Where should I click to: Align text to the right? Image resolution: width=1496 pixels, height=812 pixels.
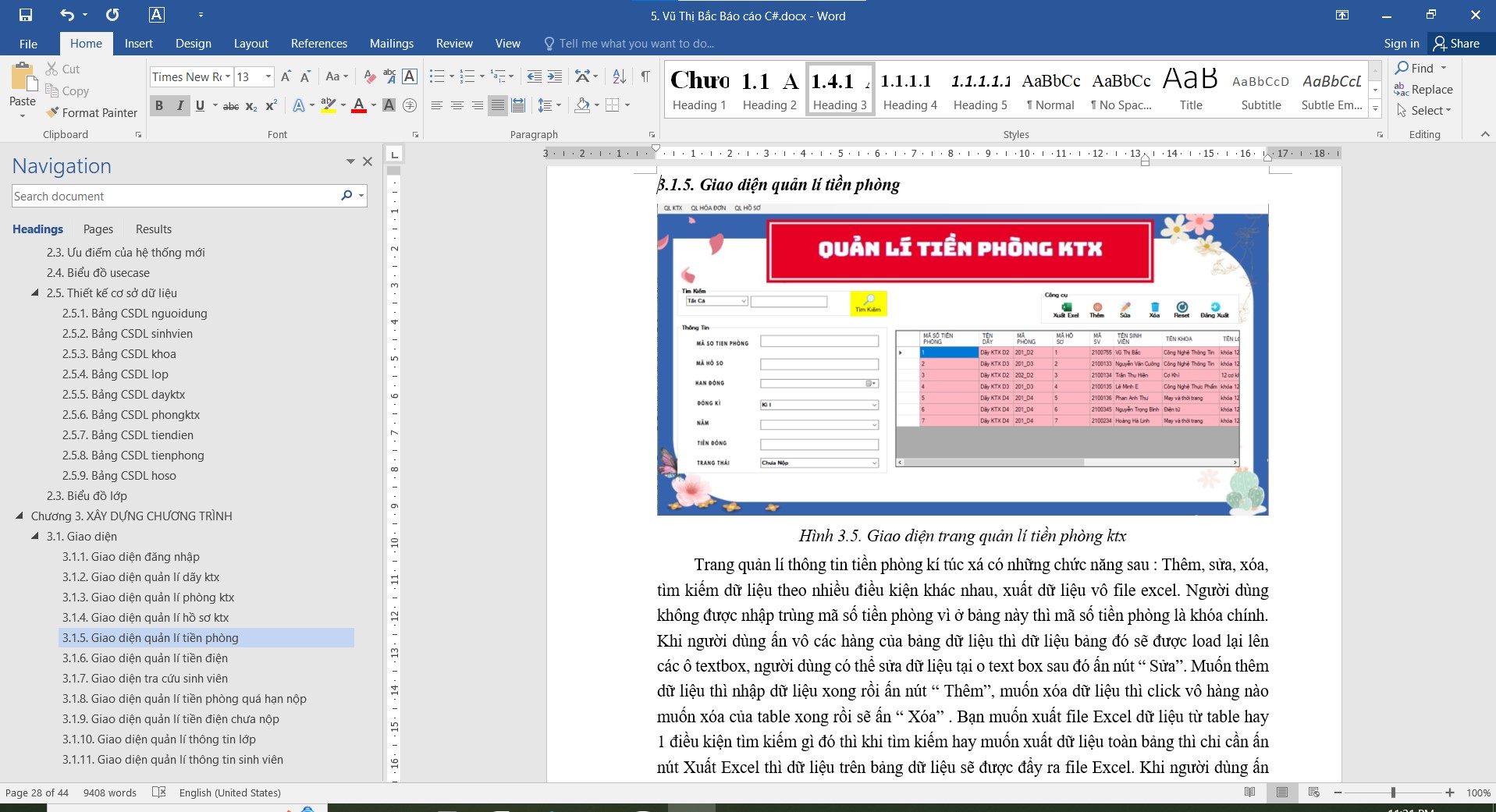coord(478,105)
